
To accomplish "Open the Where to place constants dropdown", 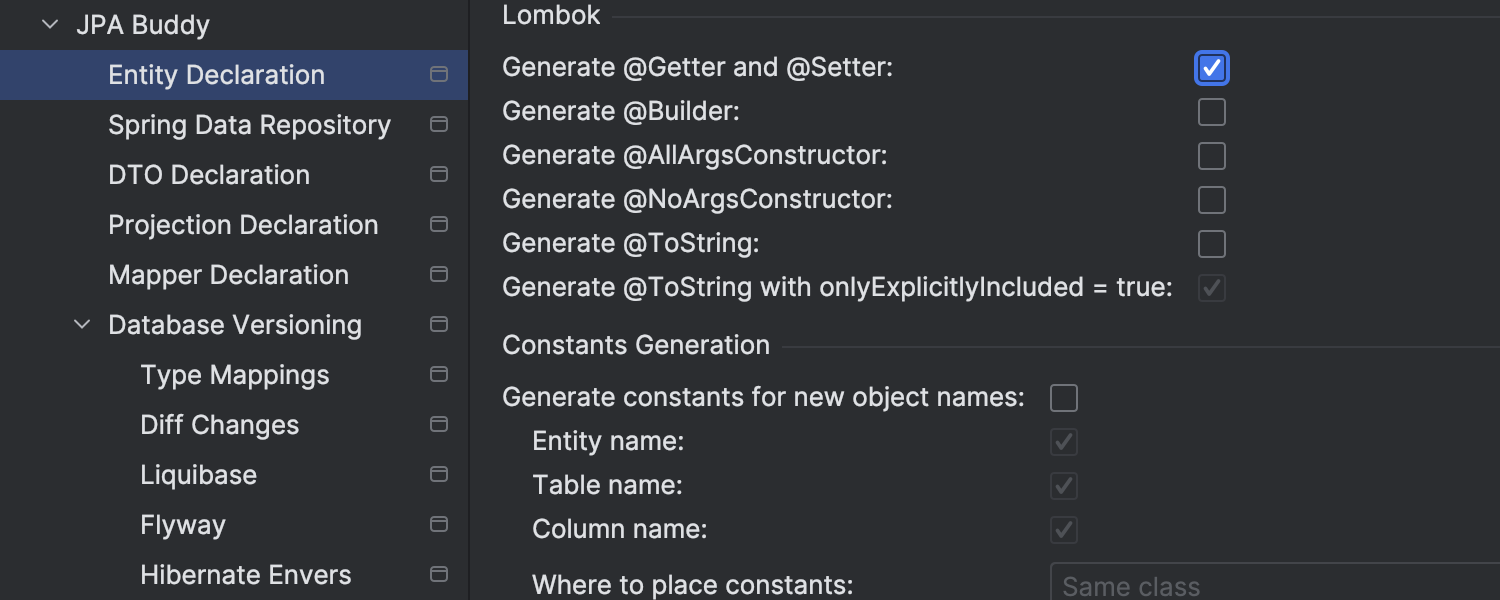I will coord(1275,584).
